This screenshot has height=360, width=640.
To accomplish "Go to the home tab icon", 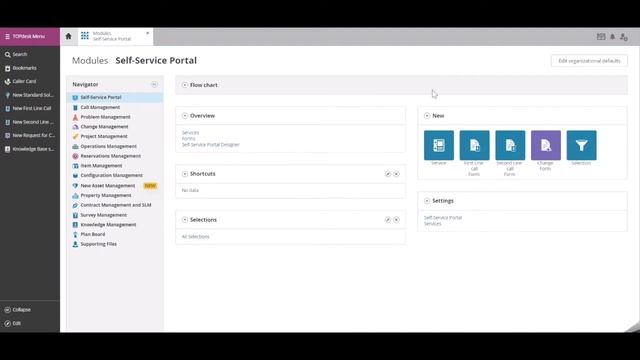I will pyautogui.click(x=69, y=36).
